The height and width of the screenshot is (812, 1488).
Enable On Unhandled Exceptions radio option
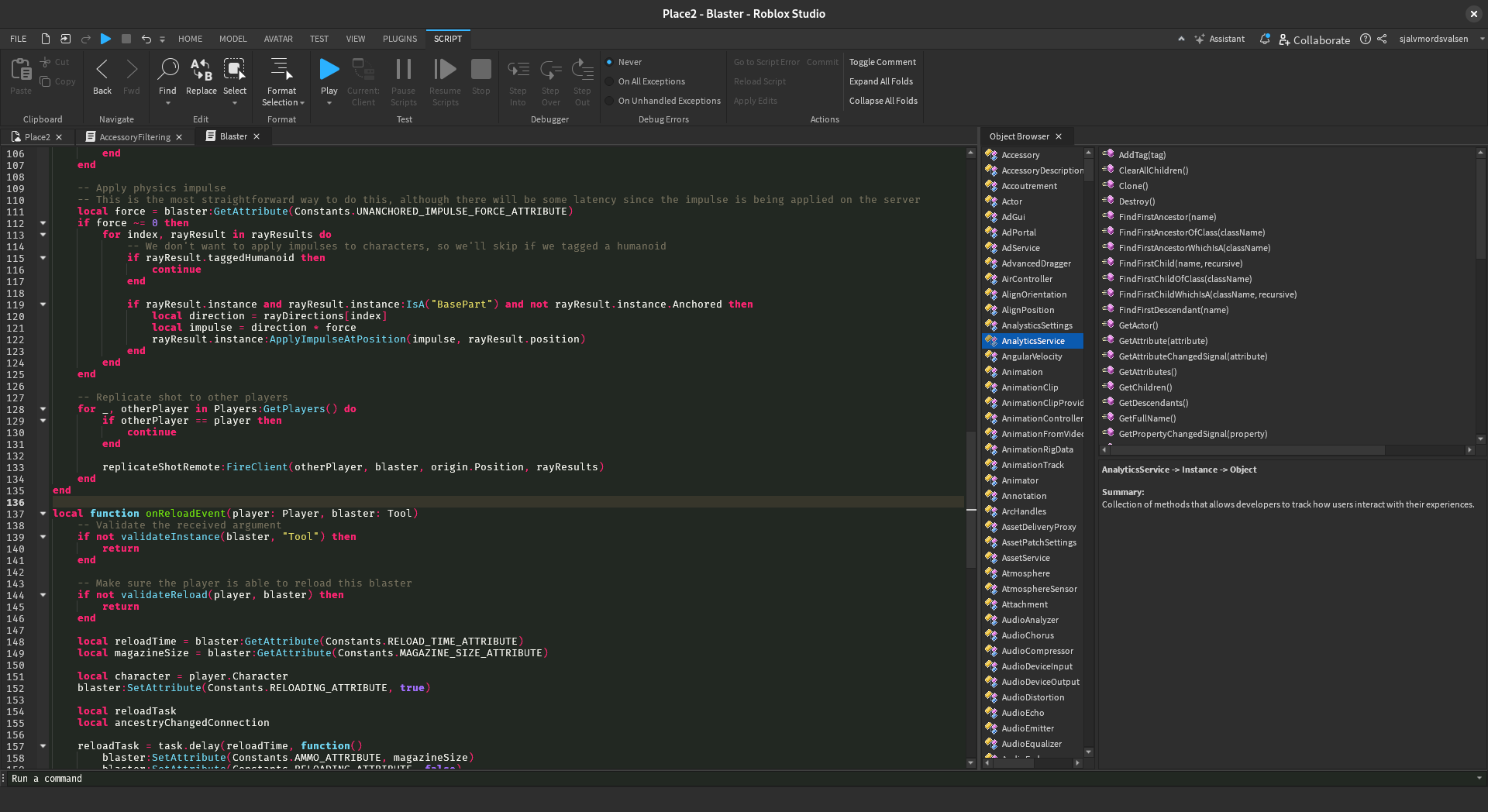click(x=609, y=101)
